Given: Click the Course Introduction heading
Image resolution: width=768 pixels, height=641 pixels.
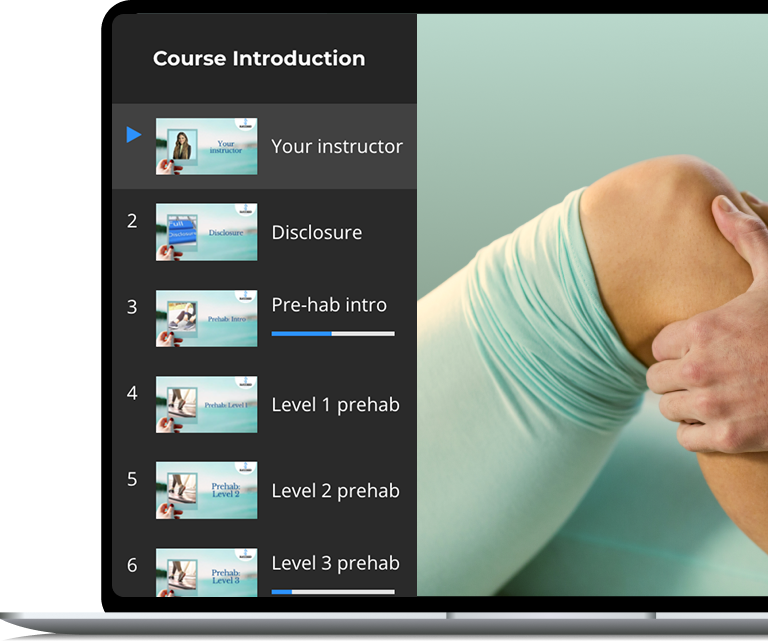Looking at the screenshot, I should [x=259, y=58].
